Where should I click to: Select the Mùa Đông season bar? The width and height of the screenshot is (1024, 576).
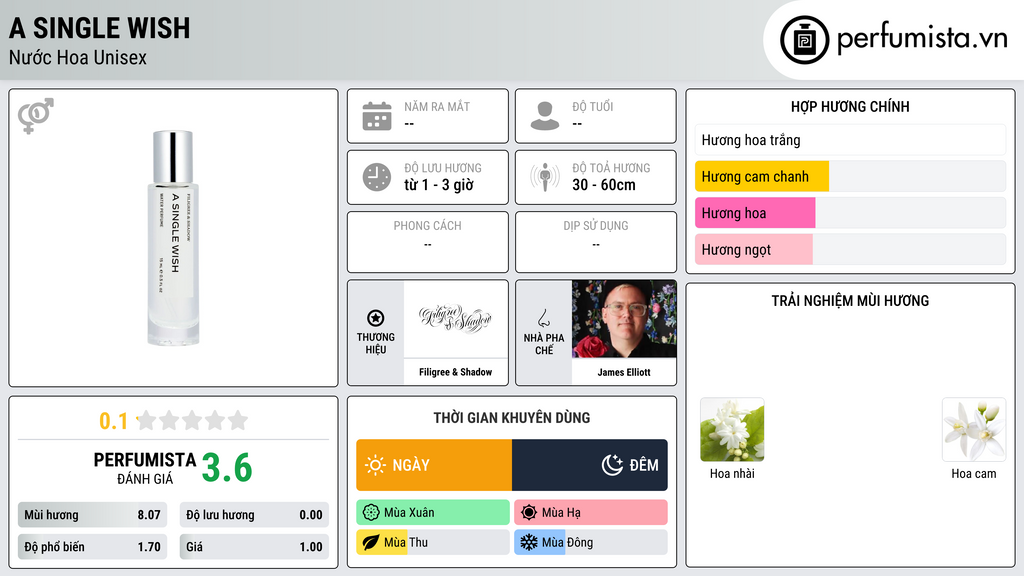coord(591,542)
